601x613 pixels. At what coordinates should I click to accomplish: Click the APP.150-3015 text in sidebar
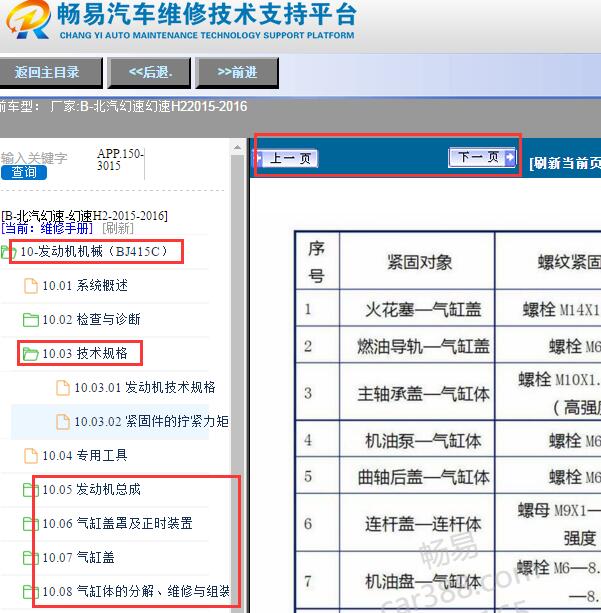[x=120, y=160]
